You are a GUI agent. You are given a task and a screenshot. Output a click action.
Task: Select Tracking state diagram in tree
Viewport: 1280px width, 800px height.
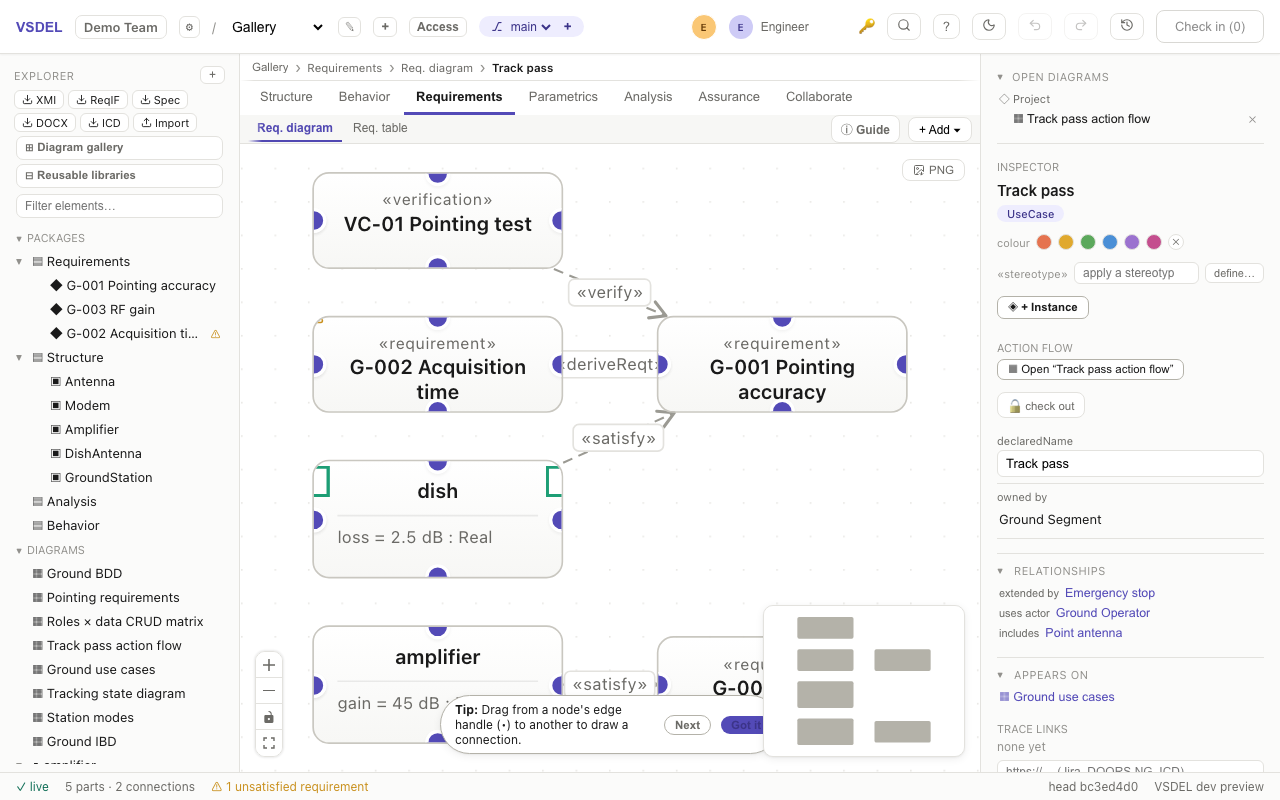[x=116, y=694]
